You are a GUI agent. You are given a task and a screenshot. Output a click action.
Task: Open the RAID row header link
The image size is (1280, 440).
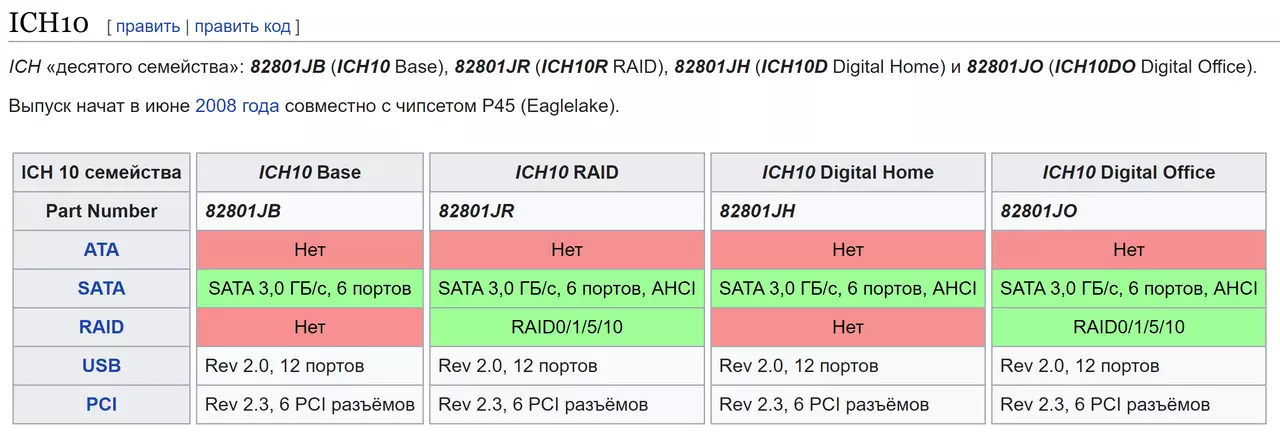[x=102, y=327]
